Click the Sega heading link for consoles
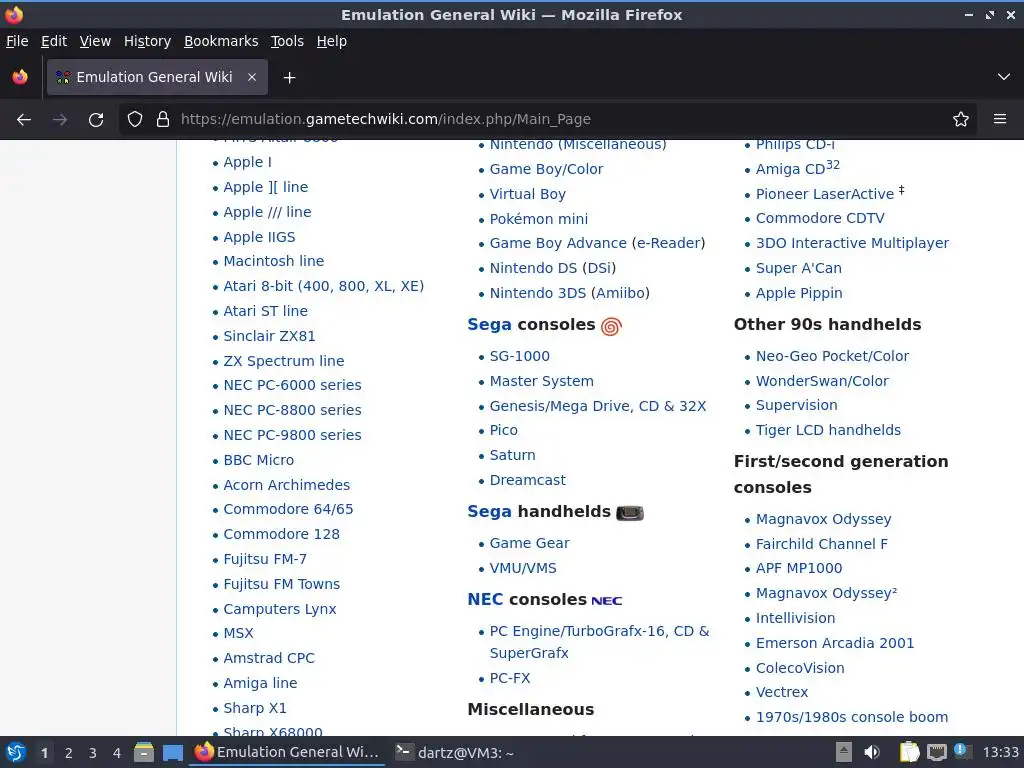 [489, 325]
